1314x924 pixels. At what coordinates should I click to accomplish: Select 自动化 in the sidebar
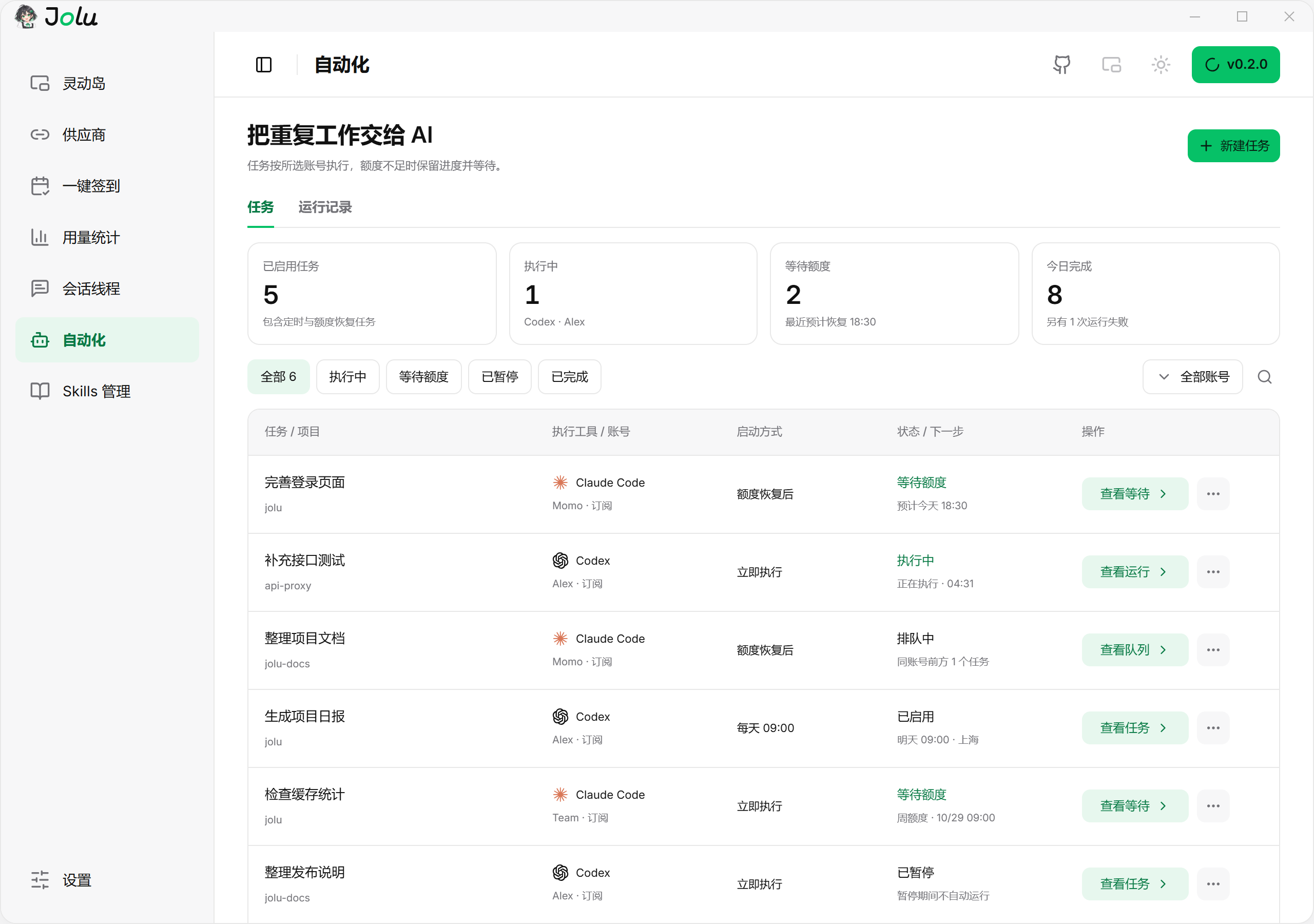coord(107,340)
